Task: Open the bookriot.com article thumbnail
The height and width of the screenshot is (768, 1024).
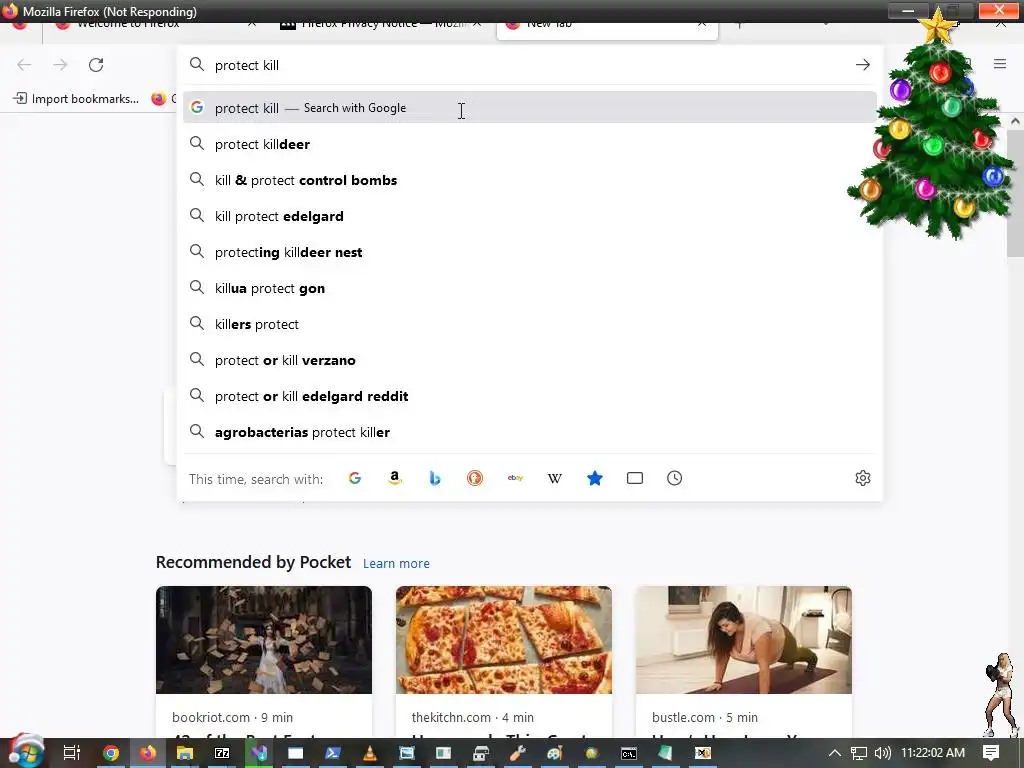Action: pyautogui.click(x=264, y=639)
